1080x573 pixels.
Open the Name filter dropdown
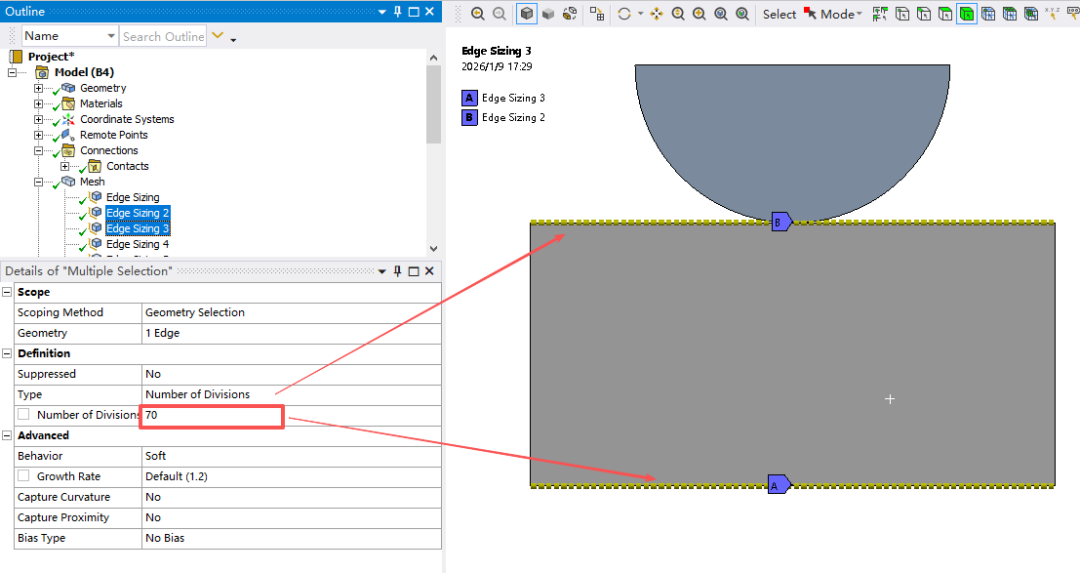pyautogui.click(x=111, y=36)
